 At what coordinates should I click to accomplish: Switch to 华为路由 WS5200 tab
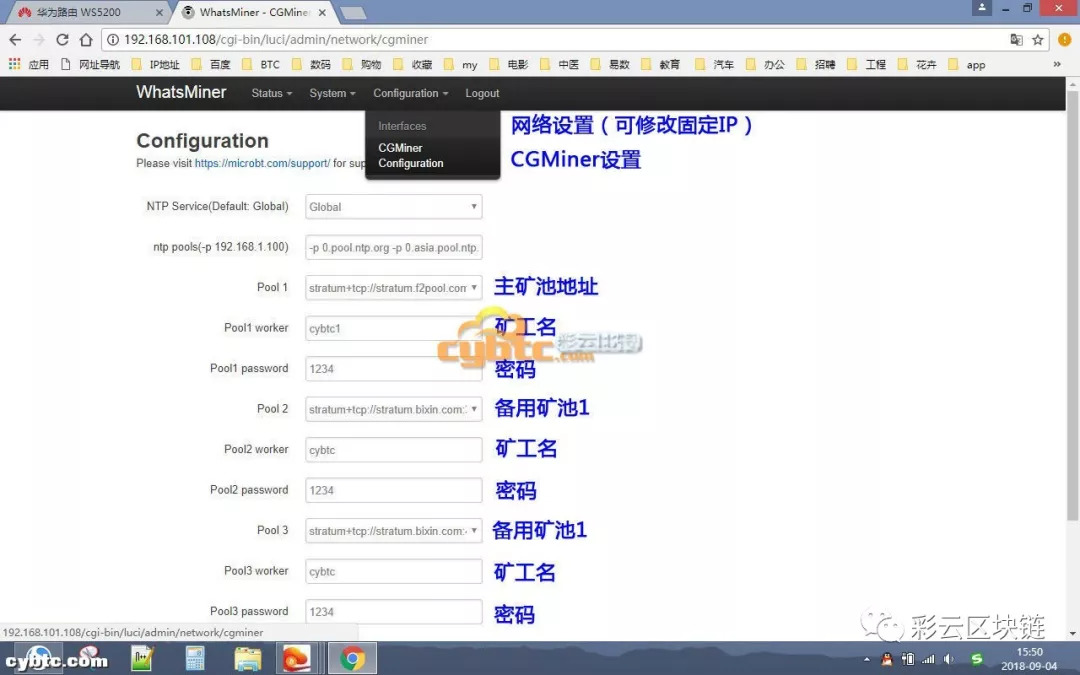[x=81, y=12]
